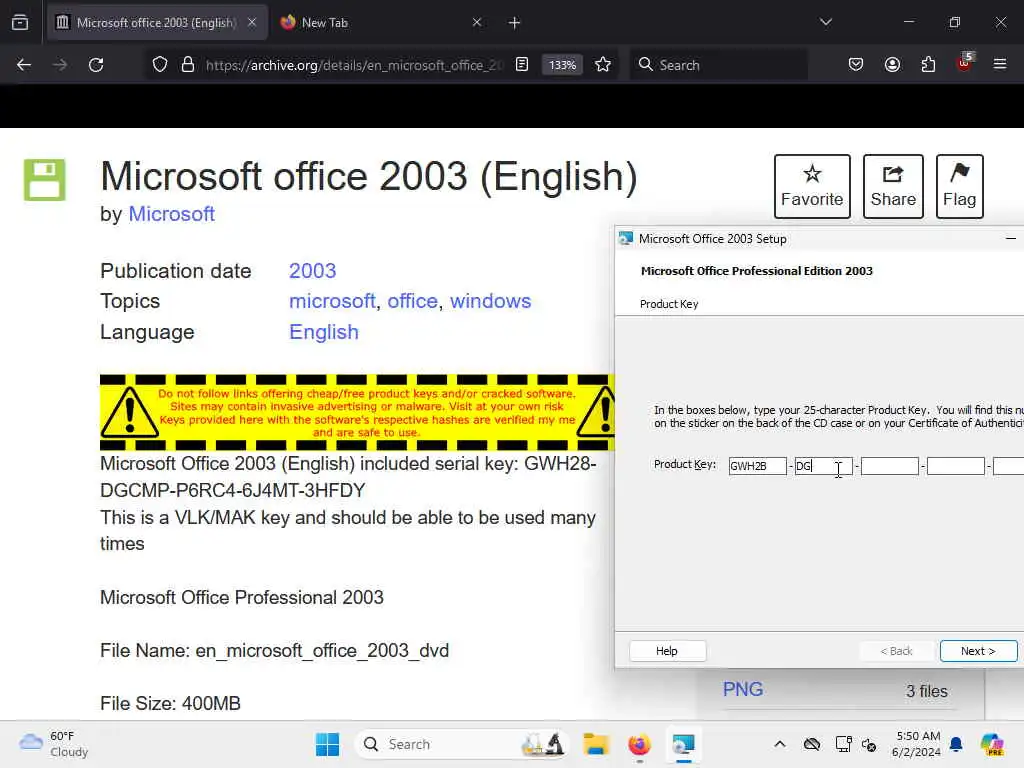Save page to Pocket
The image size is (1024, 768).
tap(856, 65)
